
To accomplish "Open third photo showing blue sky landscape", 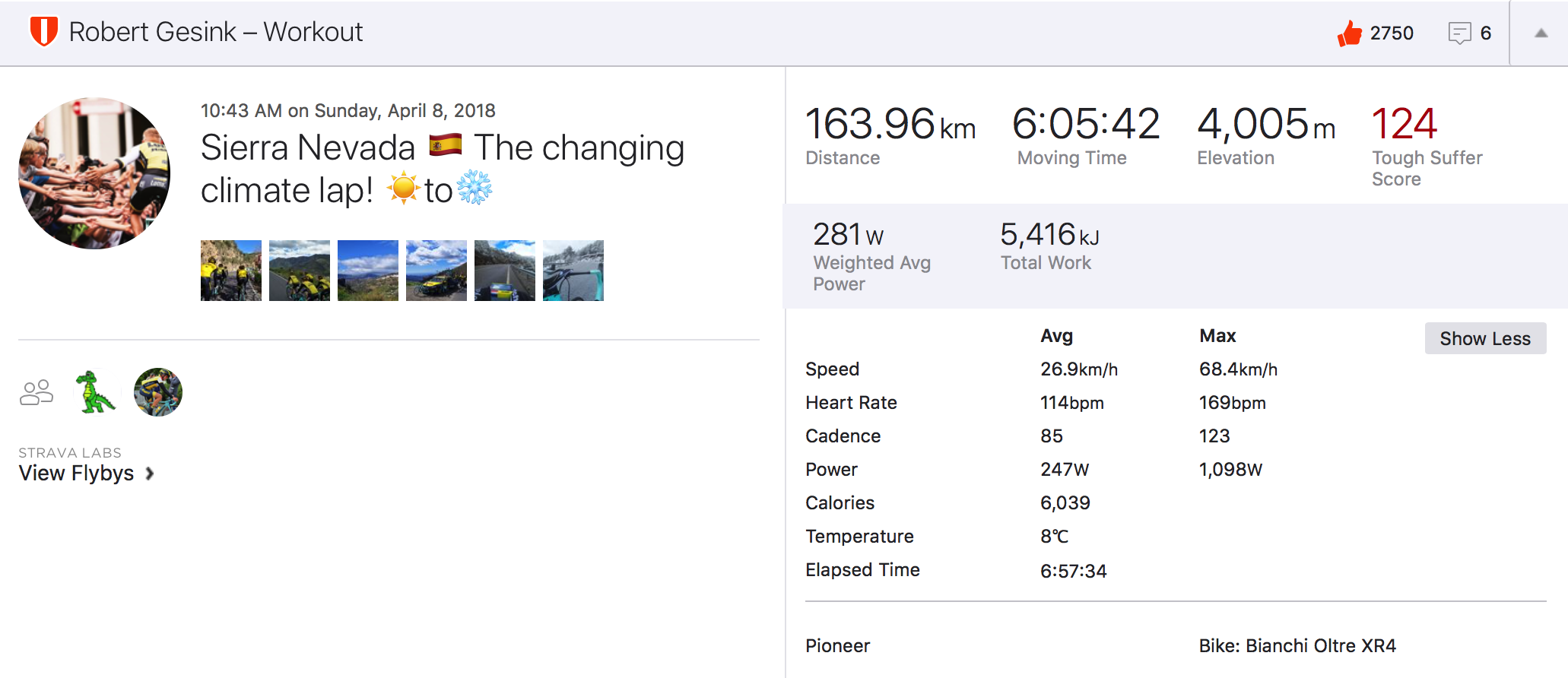I will [x=368, y=271].
